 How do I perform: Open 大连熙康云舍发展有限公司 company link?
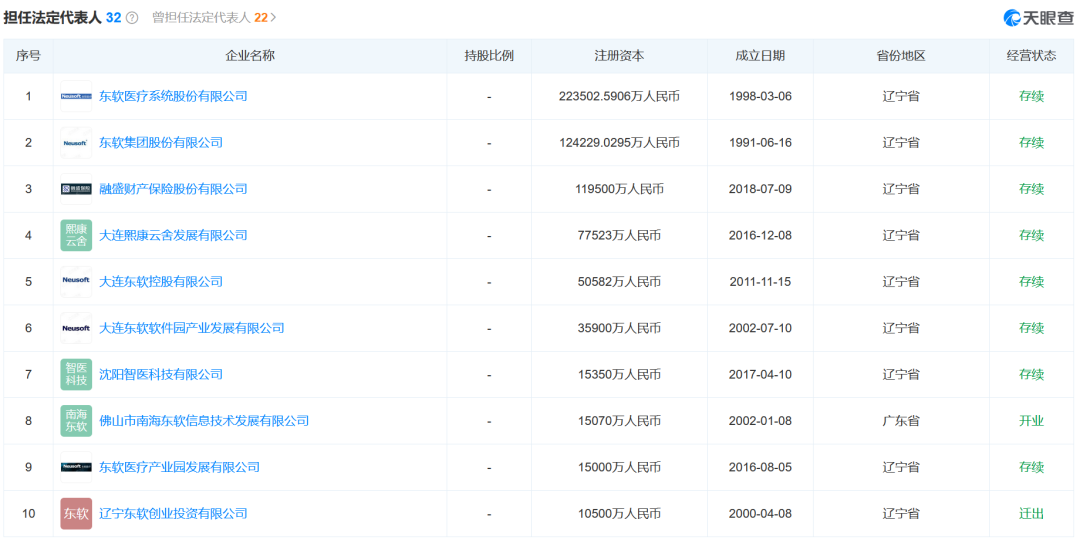pyautogui.click(x=173, y=235)
